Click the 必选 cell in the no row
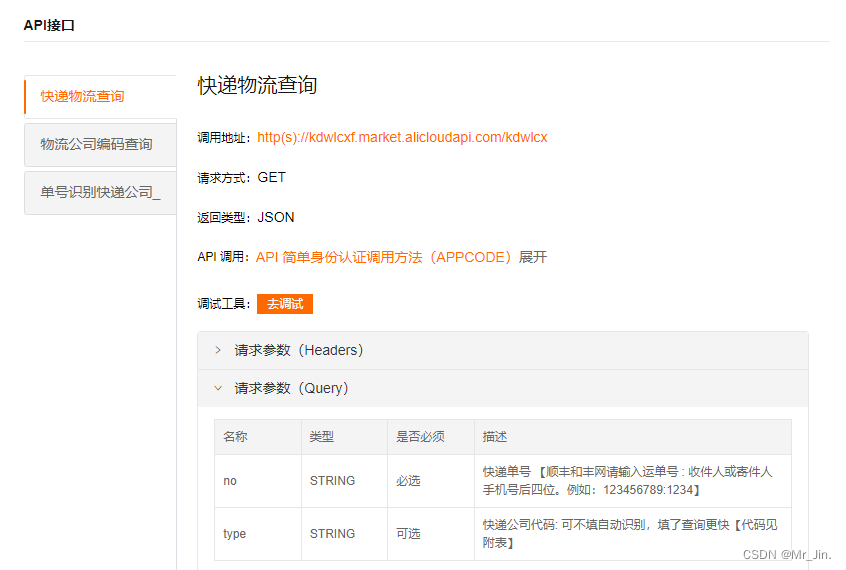The height and width of the screenshot is (570, 846). point(408,481)
